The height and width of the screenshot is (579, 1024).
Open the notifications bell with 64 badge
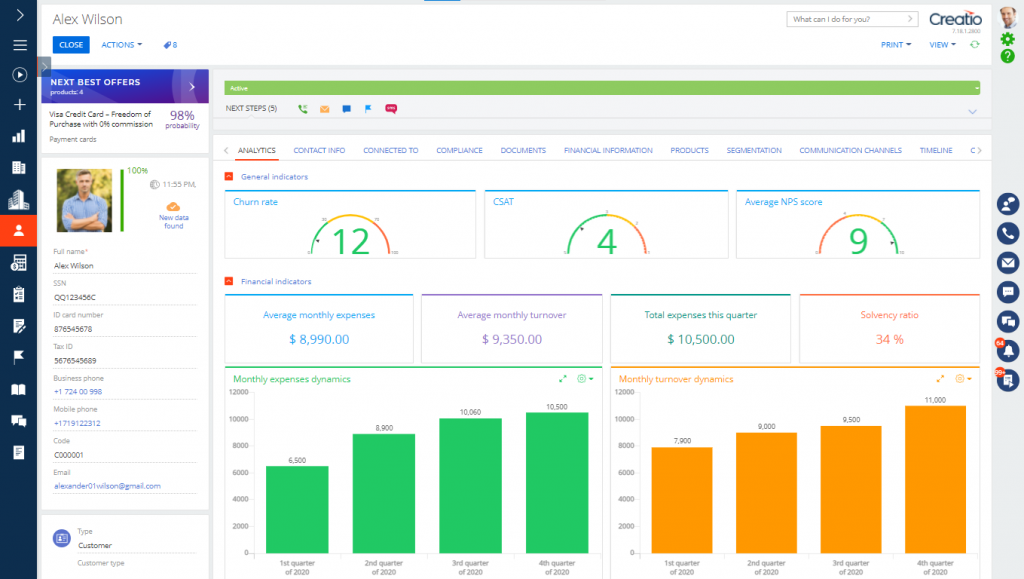[x=1008, y=351]
